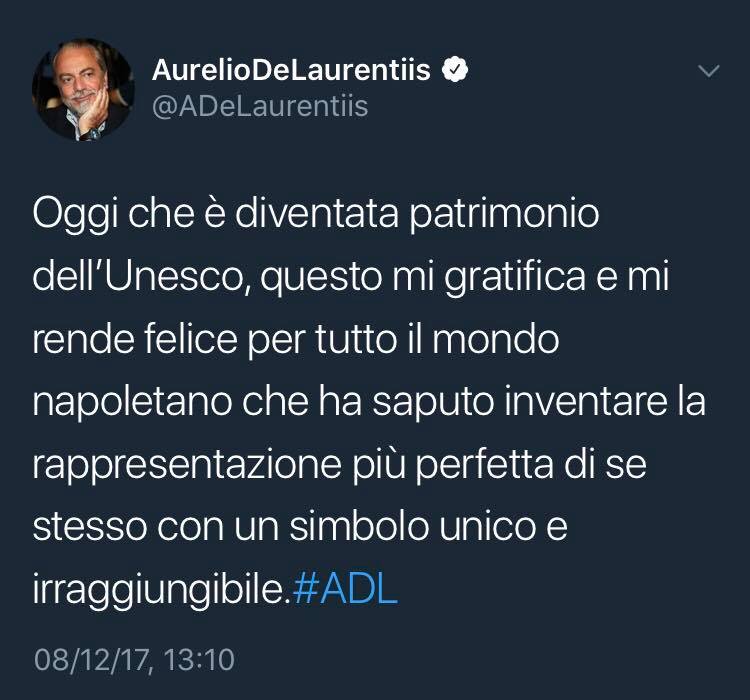This screenshot has width=750, height=700.
Task: Click the word 'patrimonio' in the tweet
Action: click(504, 216)
